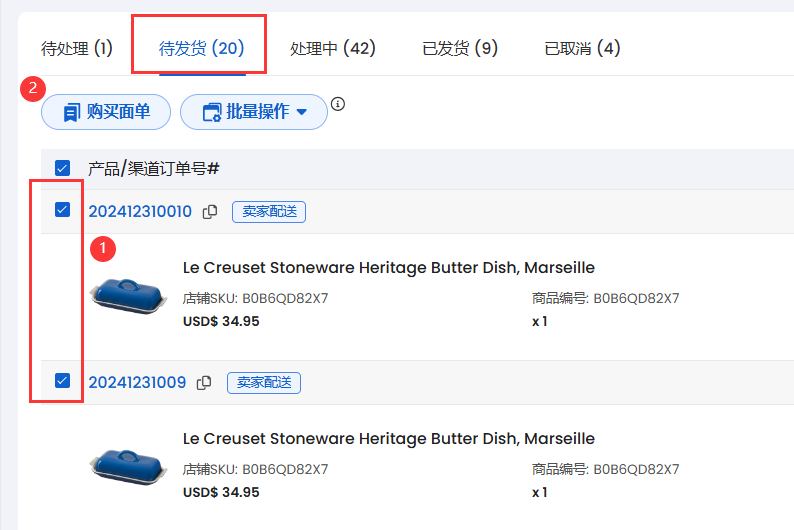The width and height of the screenshot is (794, 530).
Task: Uncheck order 202412310010 checkbox
Action: (62, 209)
